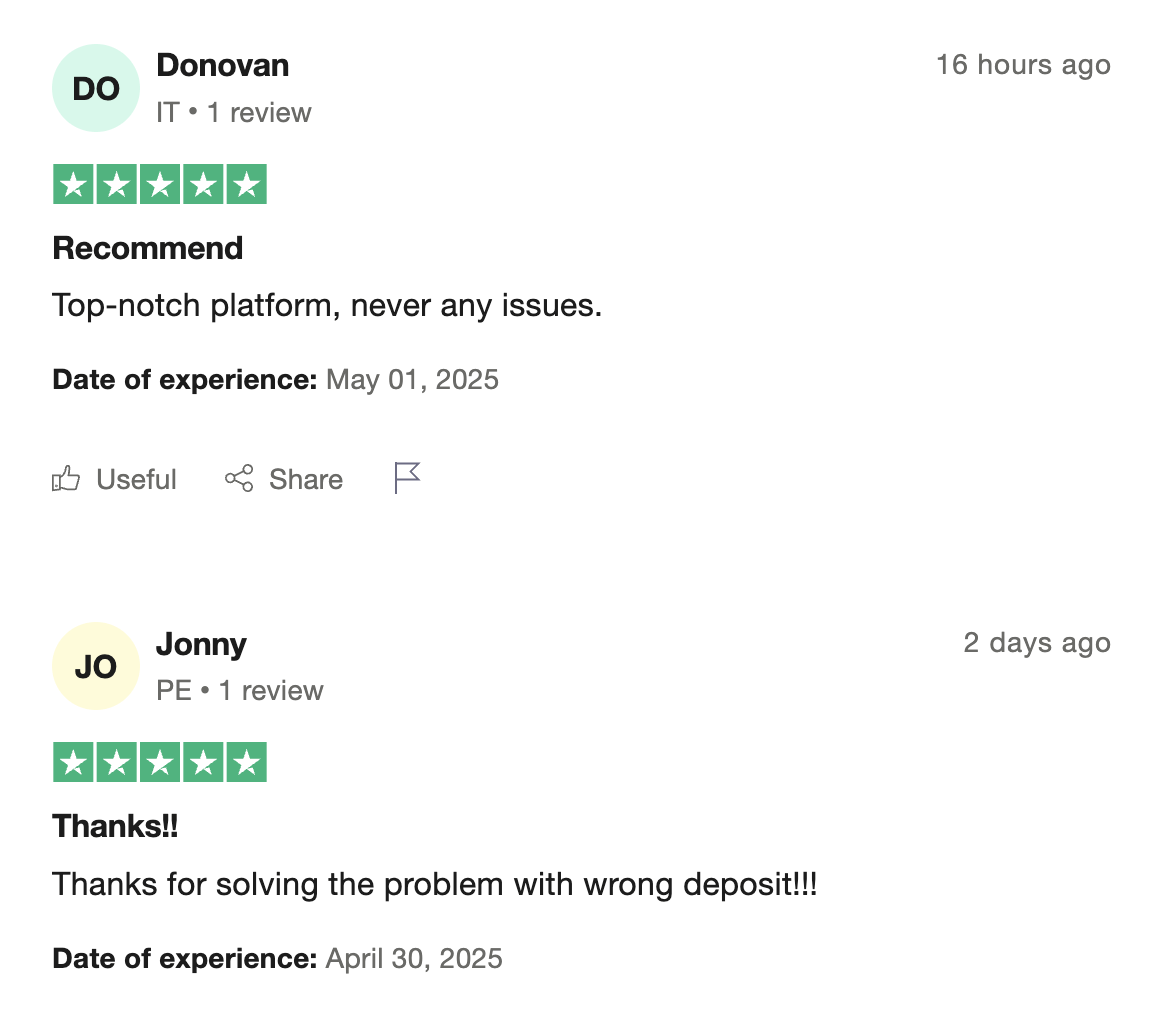Click the "Date of experience:" label on Jonny's review
The width and height of the screenshot is (1152, 1030).
(184, 959)
